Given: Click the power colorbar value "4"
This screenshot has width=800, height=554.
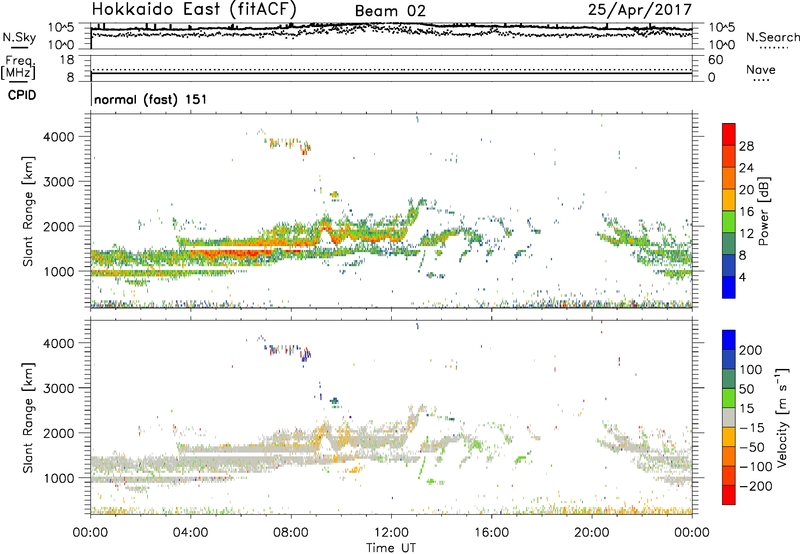Looking at the screenshot, I should [742, 277].
